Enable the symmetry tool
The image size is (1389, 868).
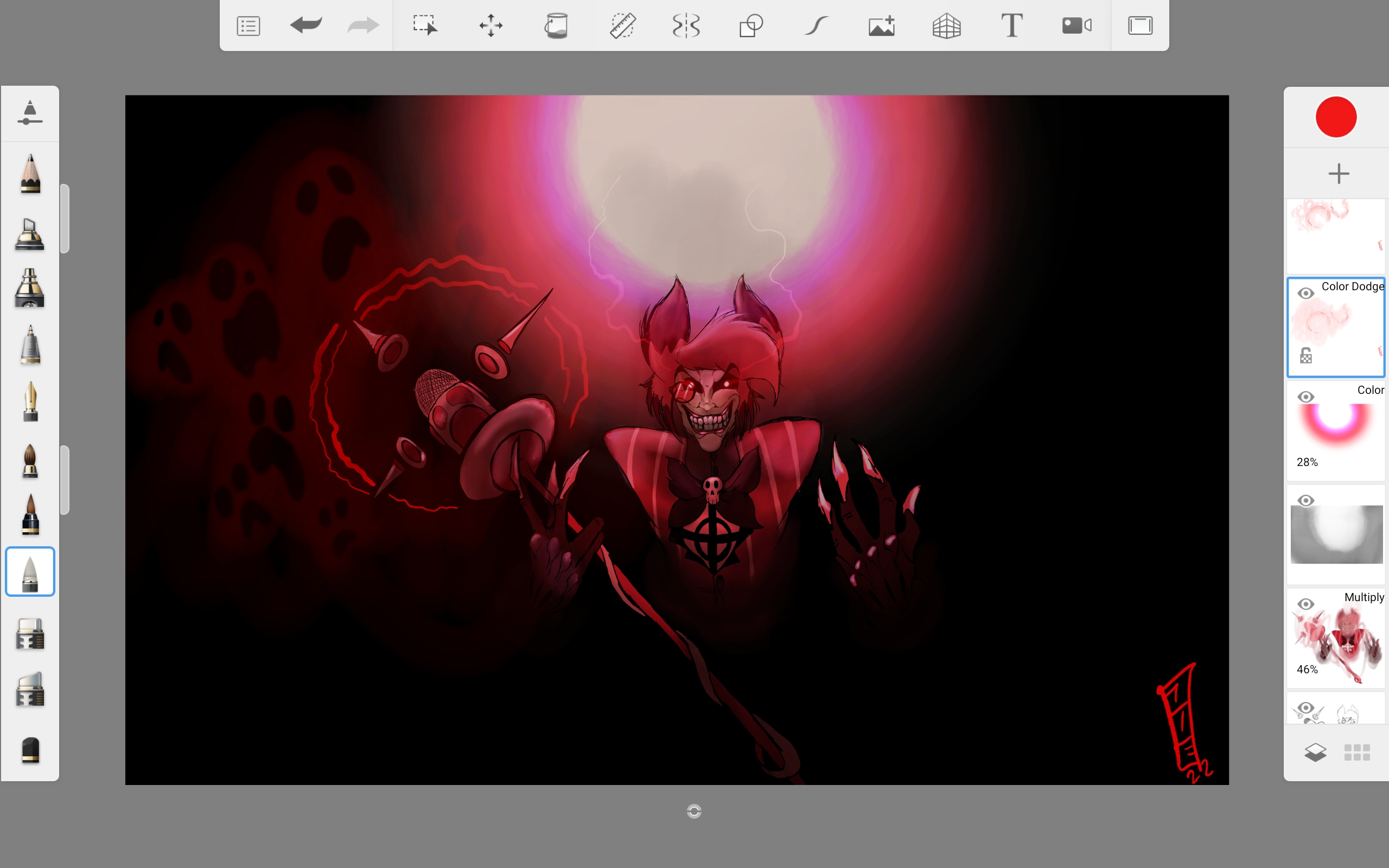tap(686, 26)
